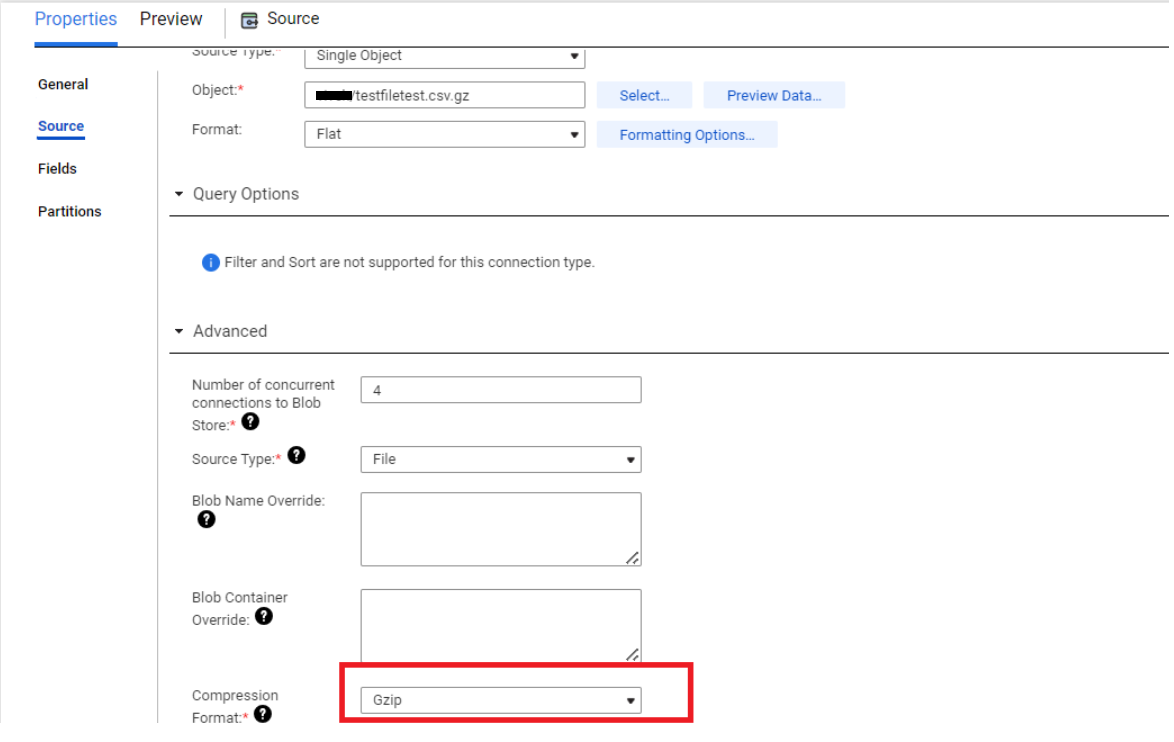Image resolution: width=1174 pixels, height=742 pixels.
Task: Click the Source transformation icon in header
Action: [x=249, y=20]
